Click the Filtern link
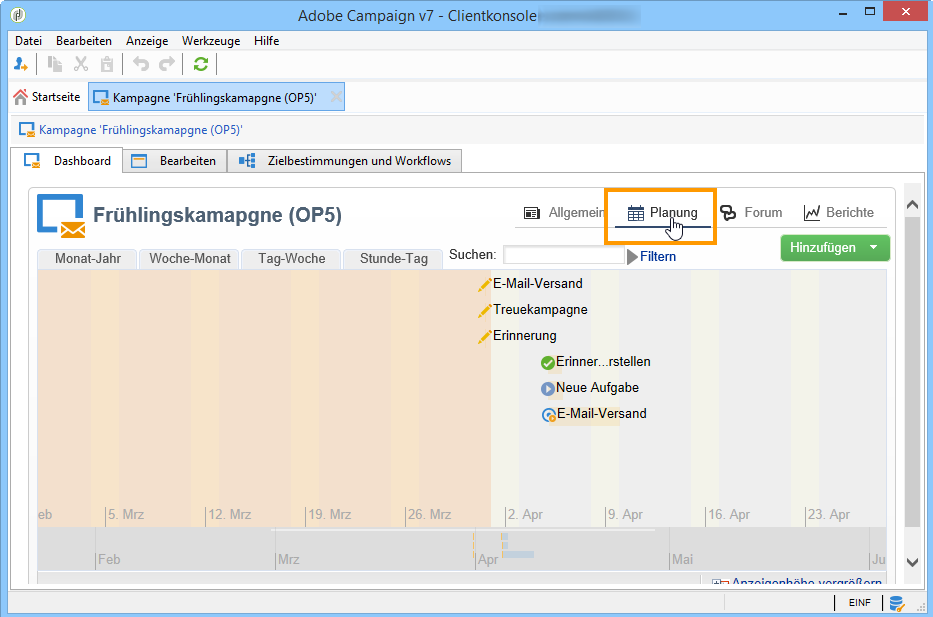 click(658, 256)
